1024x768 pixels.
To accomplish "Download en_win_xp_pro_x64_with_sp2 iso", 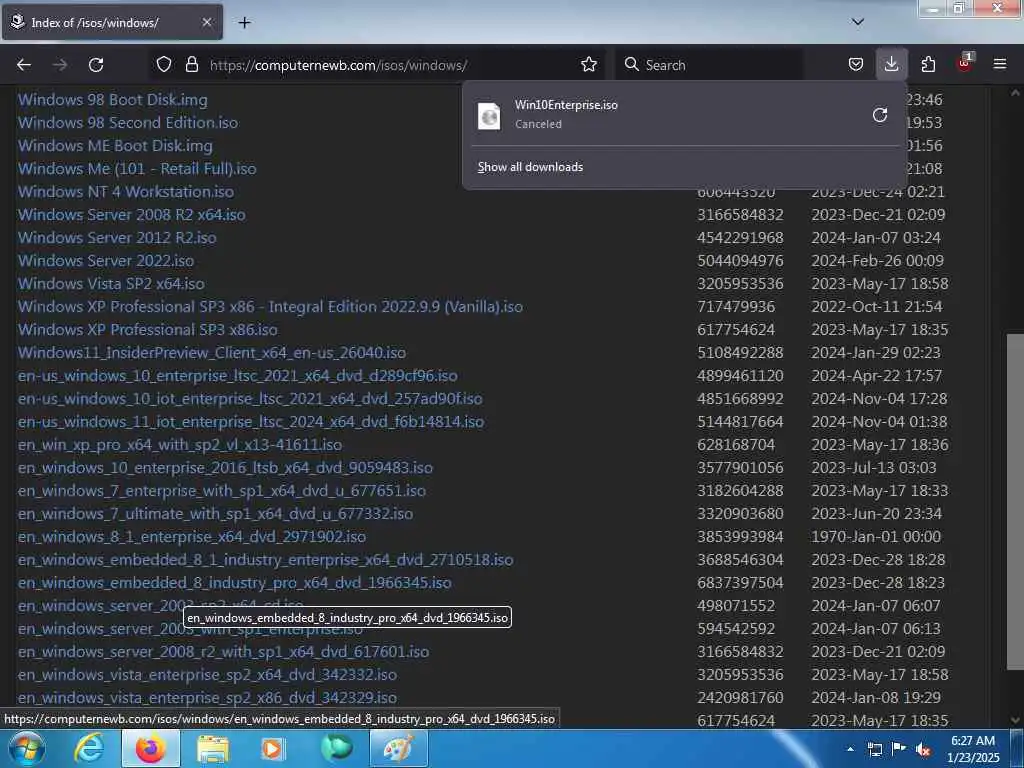I will 180,445.
